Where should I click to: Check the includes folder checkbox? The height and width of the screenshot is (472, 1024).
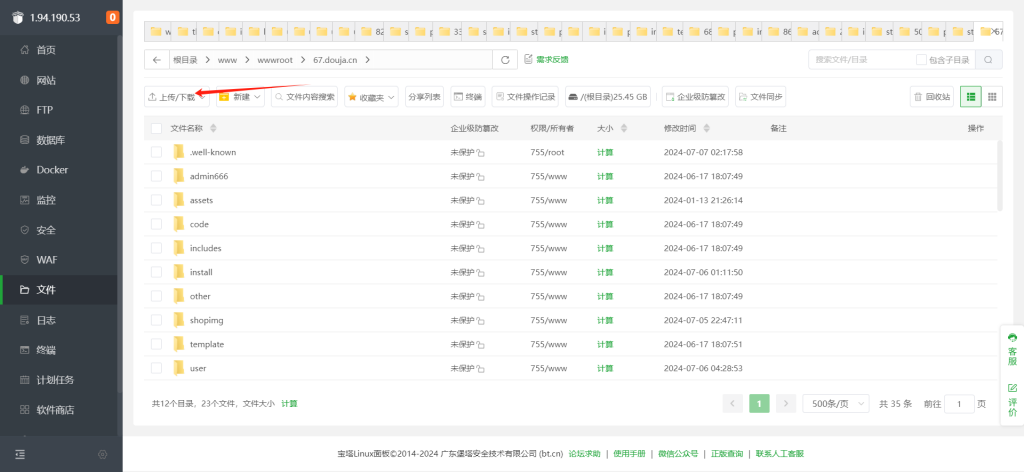[x=156, y=248]
